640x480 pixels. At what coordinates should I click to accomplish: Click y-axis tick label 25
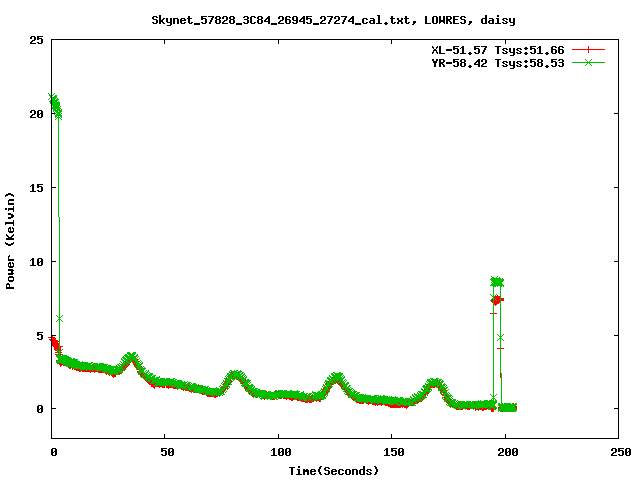point(36,40)
